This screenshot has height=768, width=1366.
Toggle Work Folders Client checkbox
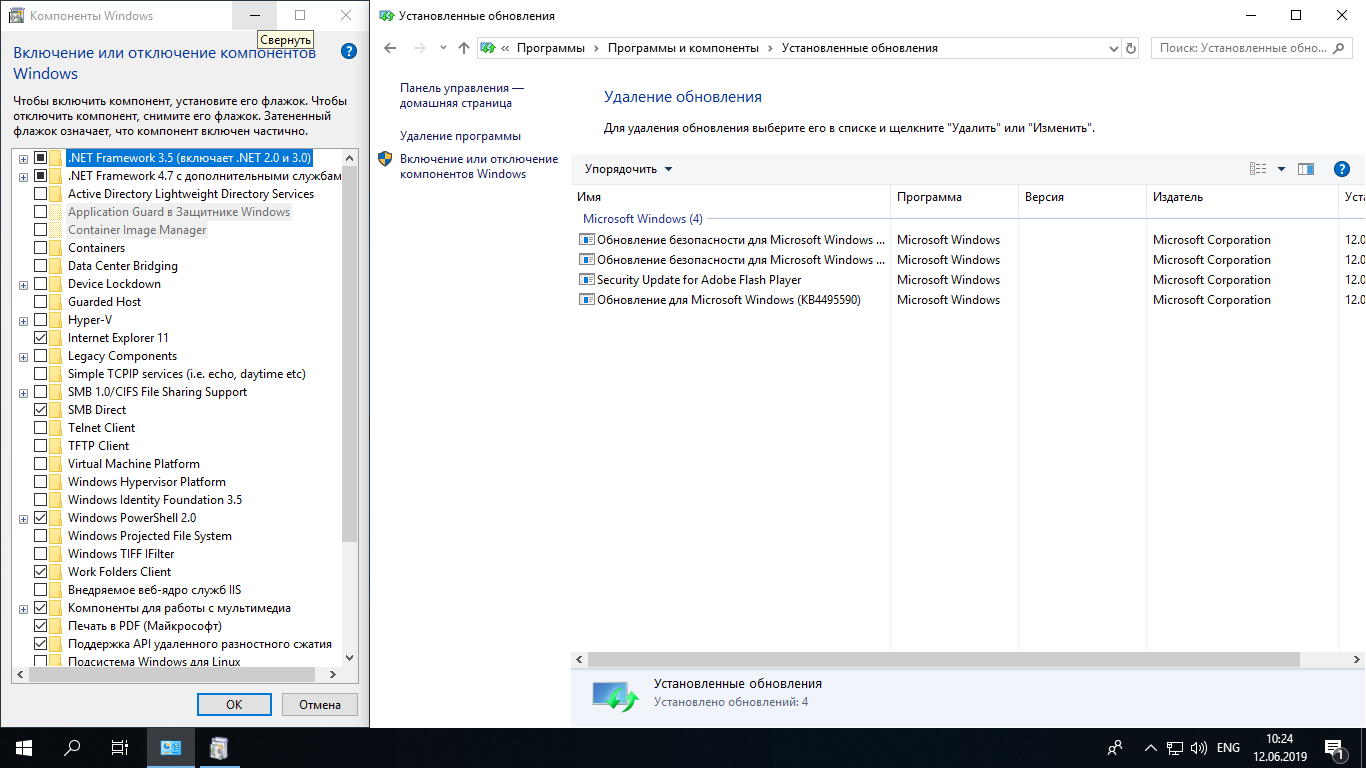[40, 572]
